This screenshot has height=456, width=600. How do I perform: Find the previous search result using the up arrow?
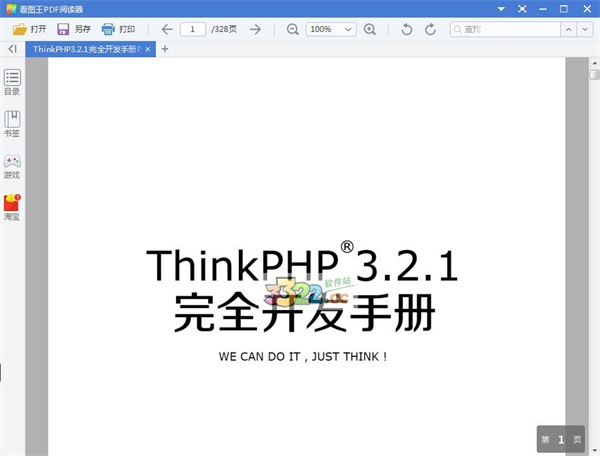pyautogui.click(x=569, y=29)
